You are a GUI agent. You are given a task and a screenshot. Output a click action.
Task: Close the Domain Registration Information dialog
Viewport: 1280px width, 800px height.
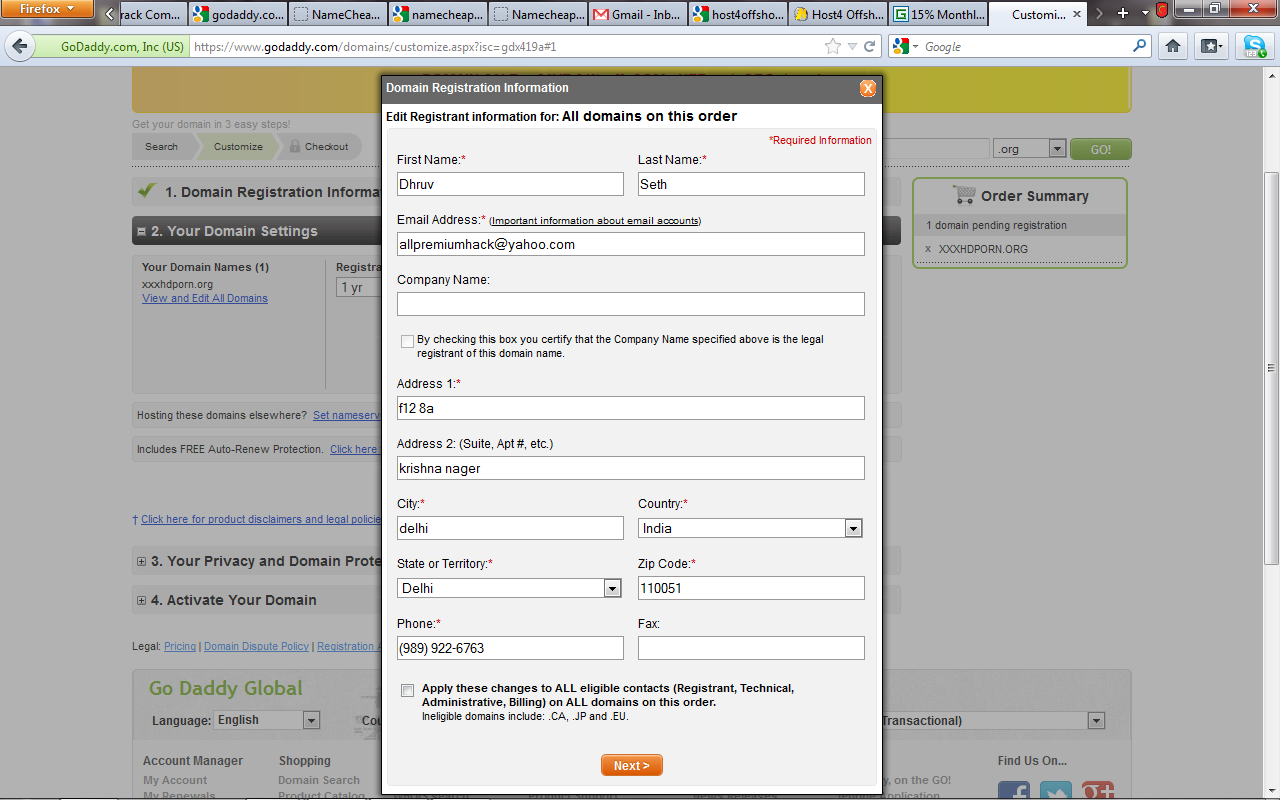[868, 88]
